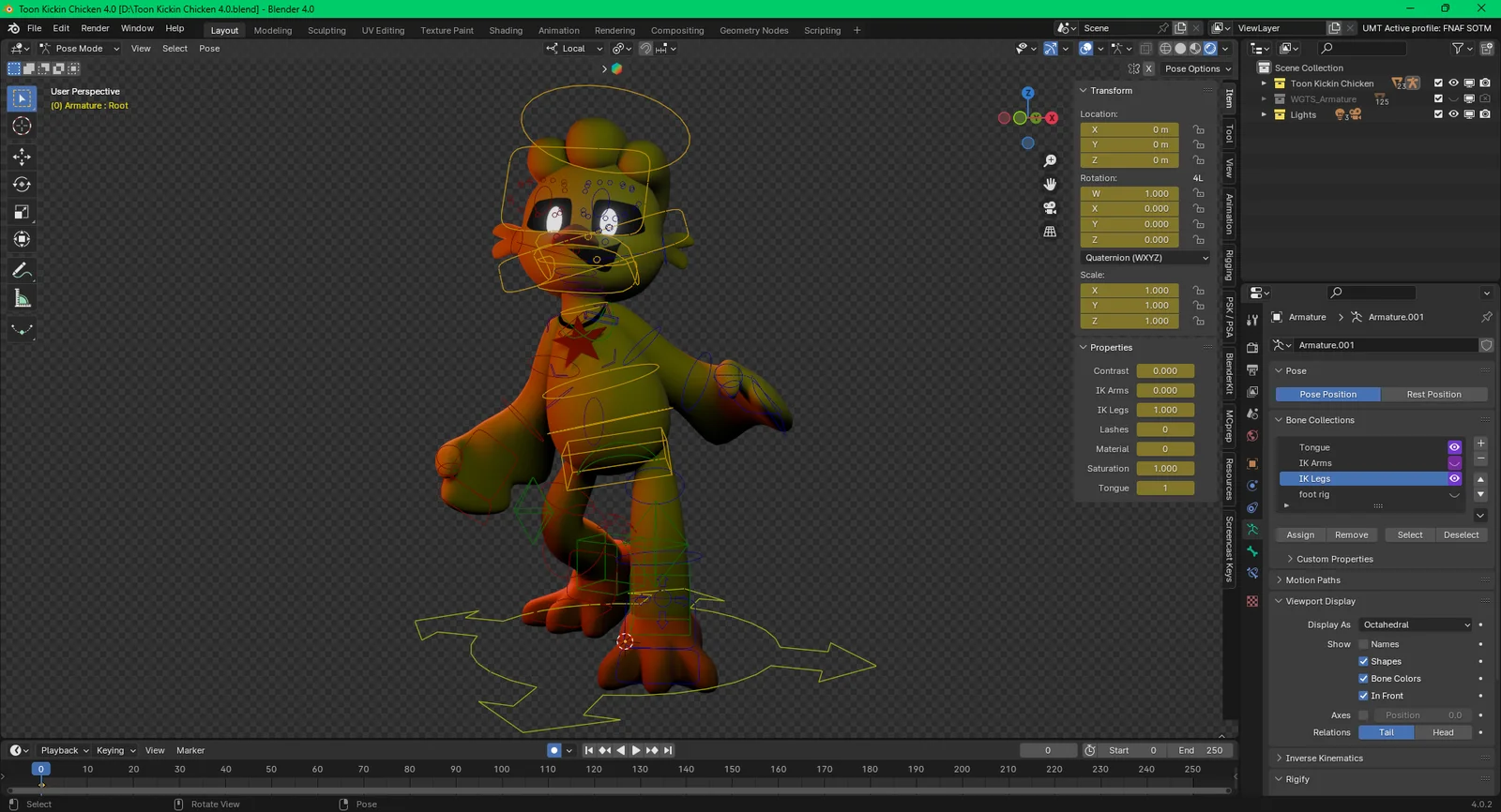This screenshot has height=812, width=1501.
Task: Expand Toon Kickin Chicken collection tree
Action: [1264, 83]
